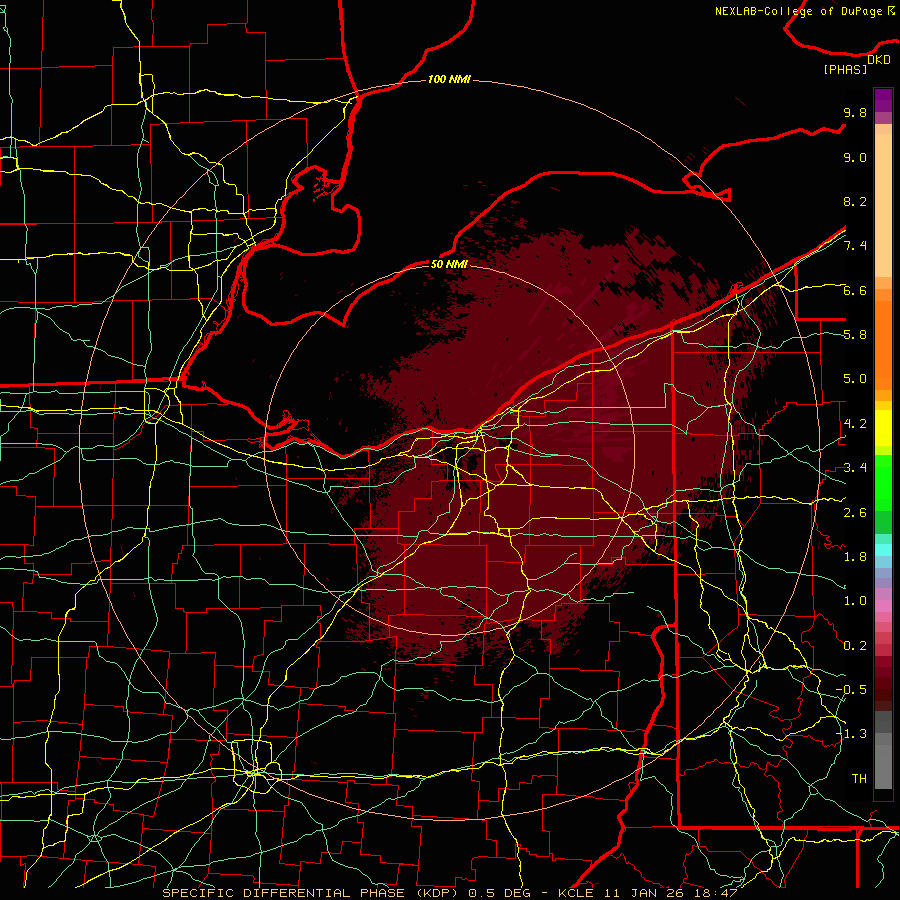The height and width of the screenshot is (900, 900).
Task: Click the 6.6 scale value
Action: point(855,290)
